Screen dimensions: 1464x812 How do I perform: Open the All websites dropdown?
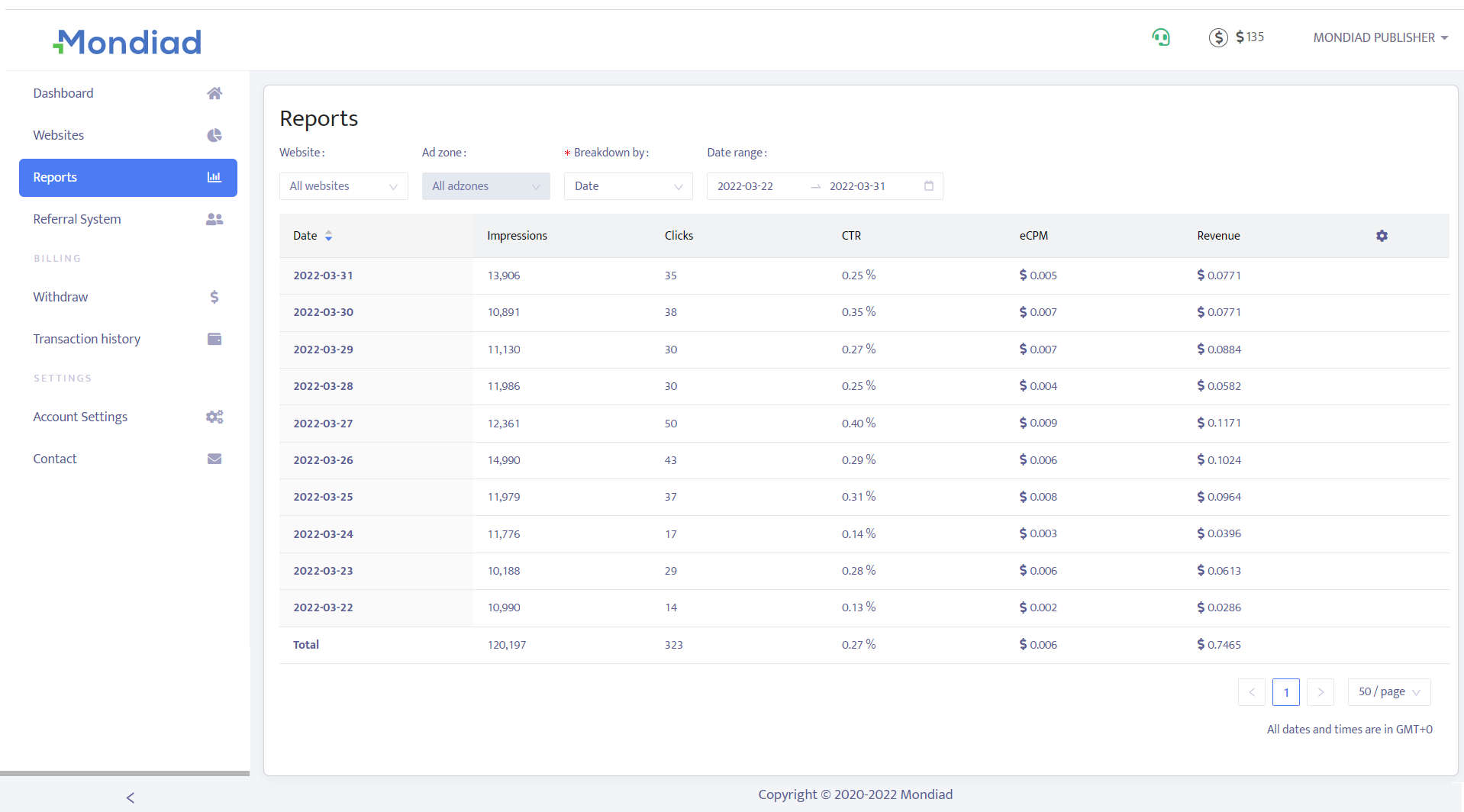(x=343, y=186)
